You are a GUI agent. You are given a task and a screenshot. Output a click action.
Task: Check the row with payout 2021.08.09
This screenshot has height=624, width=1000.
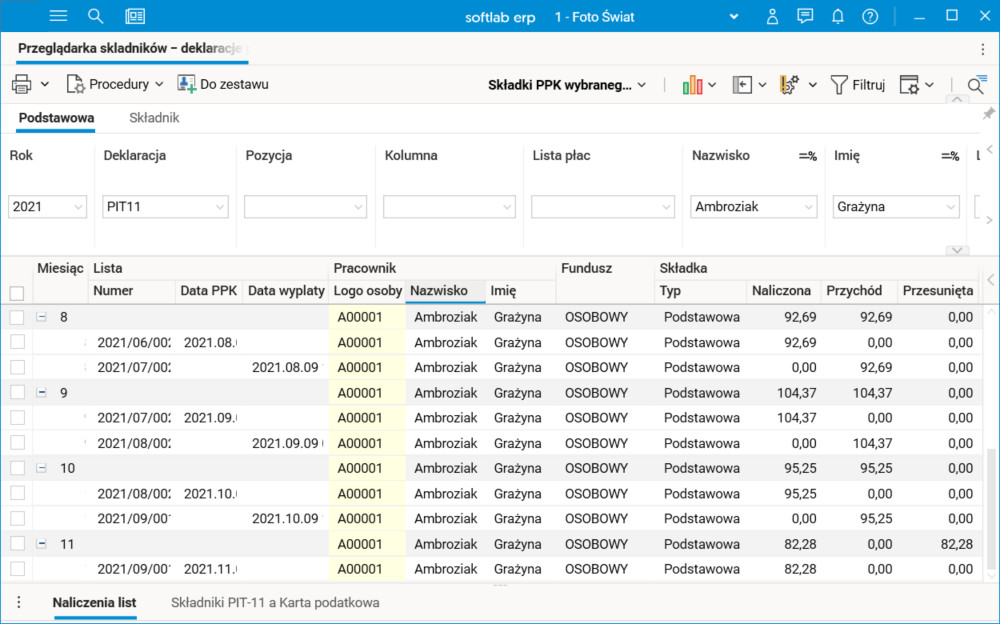pos(17,367)
